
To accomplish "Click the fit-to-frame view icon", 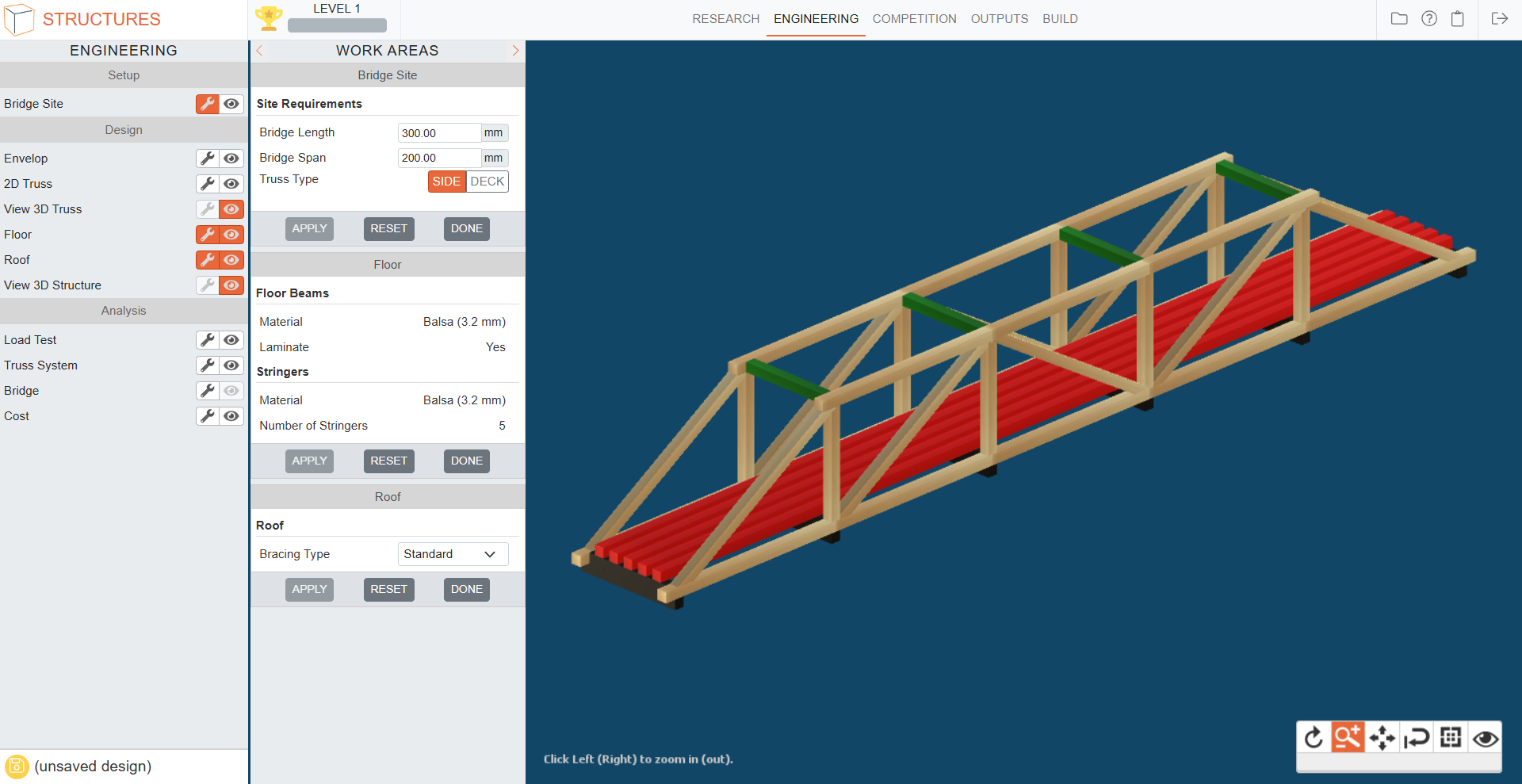I will point(1451,738).
